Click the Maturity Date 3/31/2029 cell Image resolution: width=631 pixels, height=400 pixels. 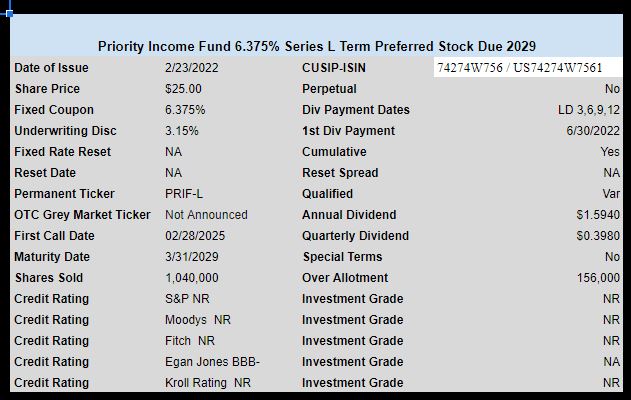[x=192, y=256]
